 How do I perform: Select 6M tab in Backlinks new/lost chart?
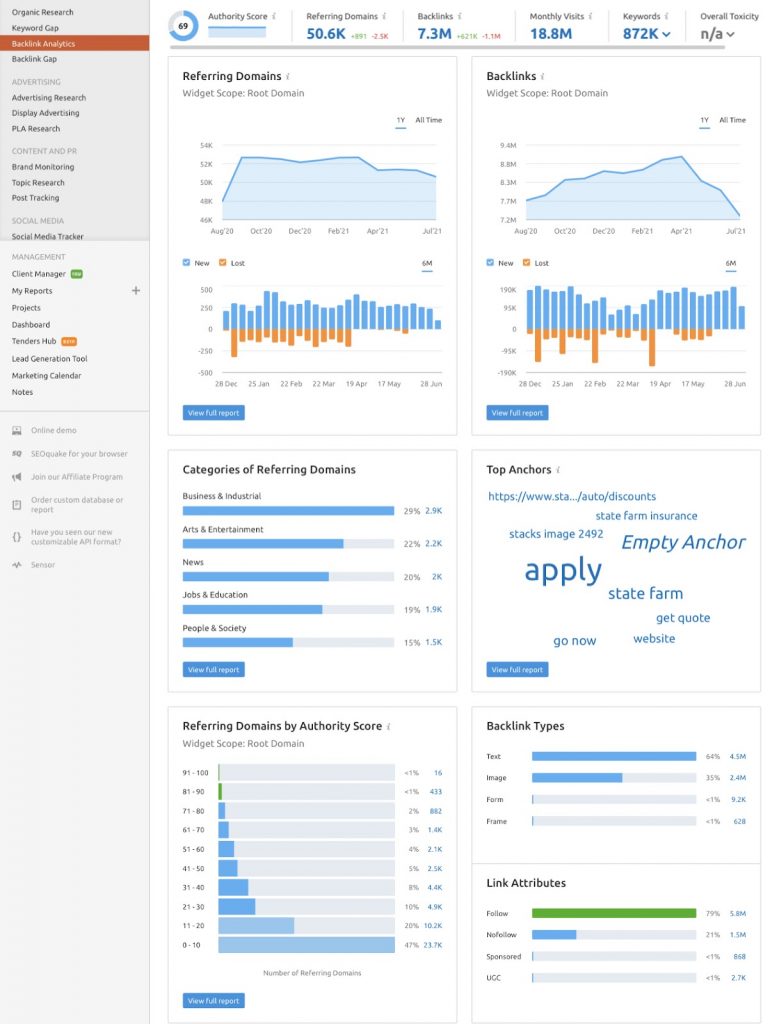[731, 263]
